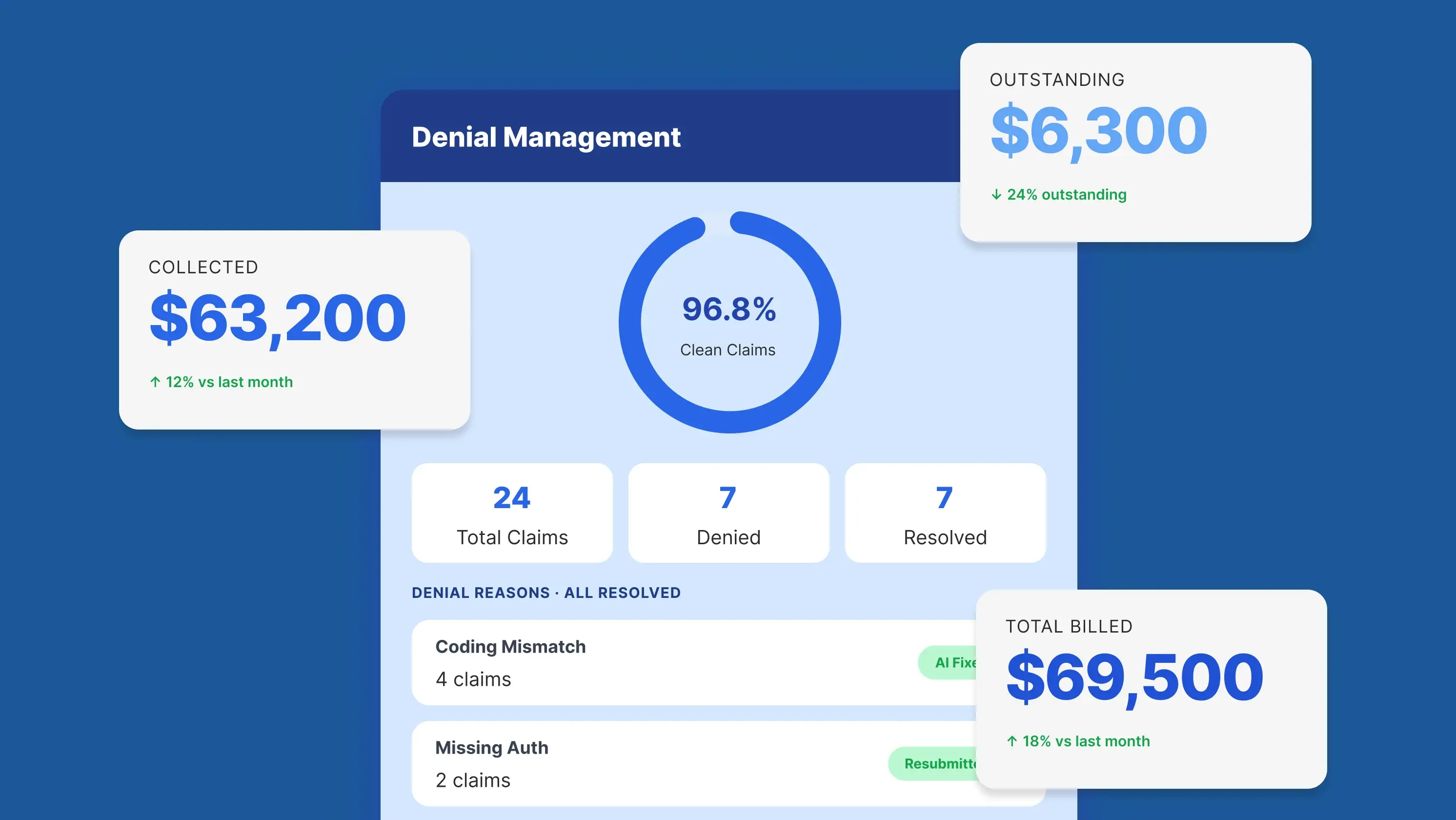Expand the Denial Reasons section header
The width and height of the screenshot is (1456, 820).
pos(546,593)
